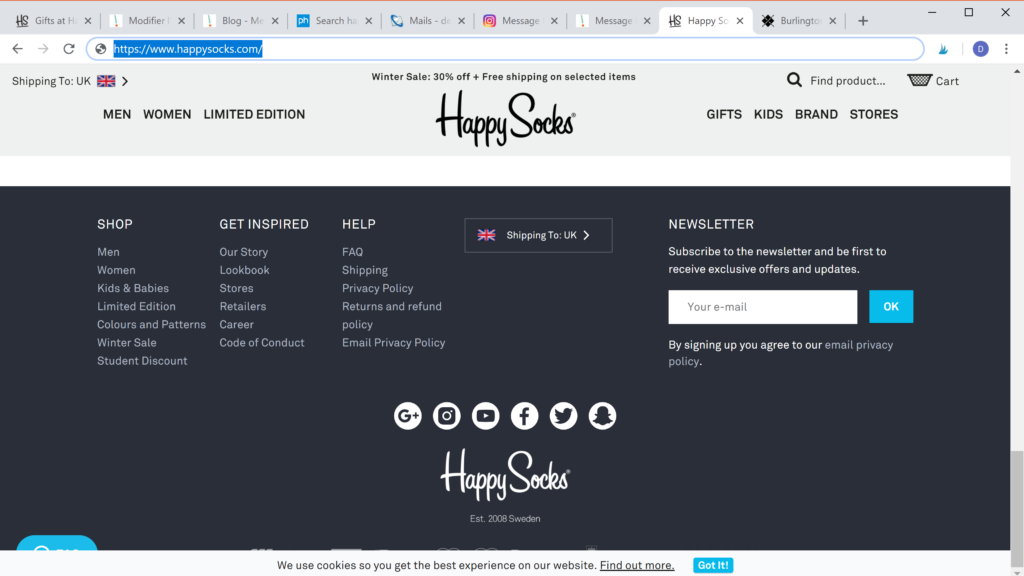Open Facebook social icon in footer

point(524,416)
